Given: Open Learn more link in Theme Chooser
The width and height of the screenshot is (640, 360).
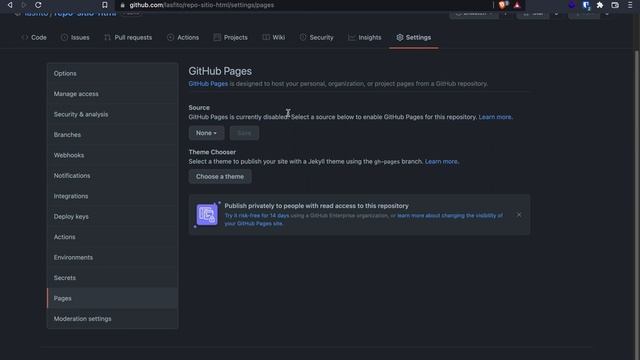Looking at the screenshot, I should [x=441, y=161].
